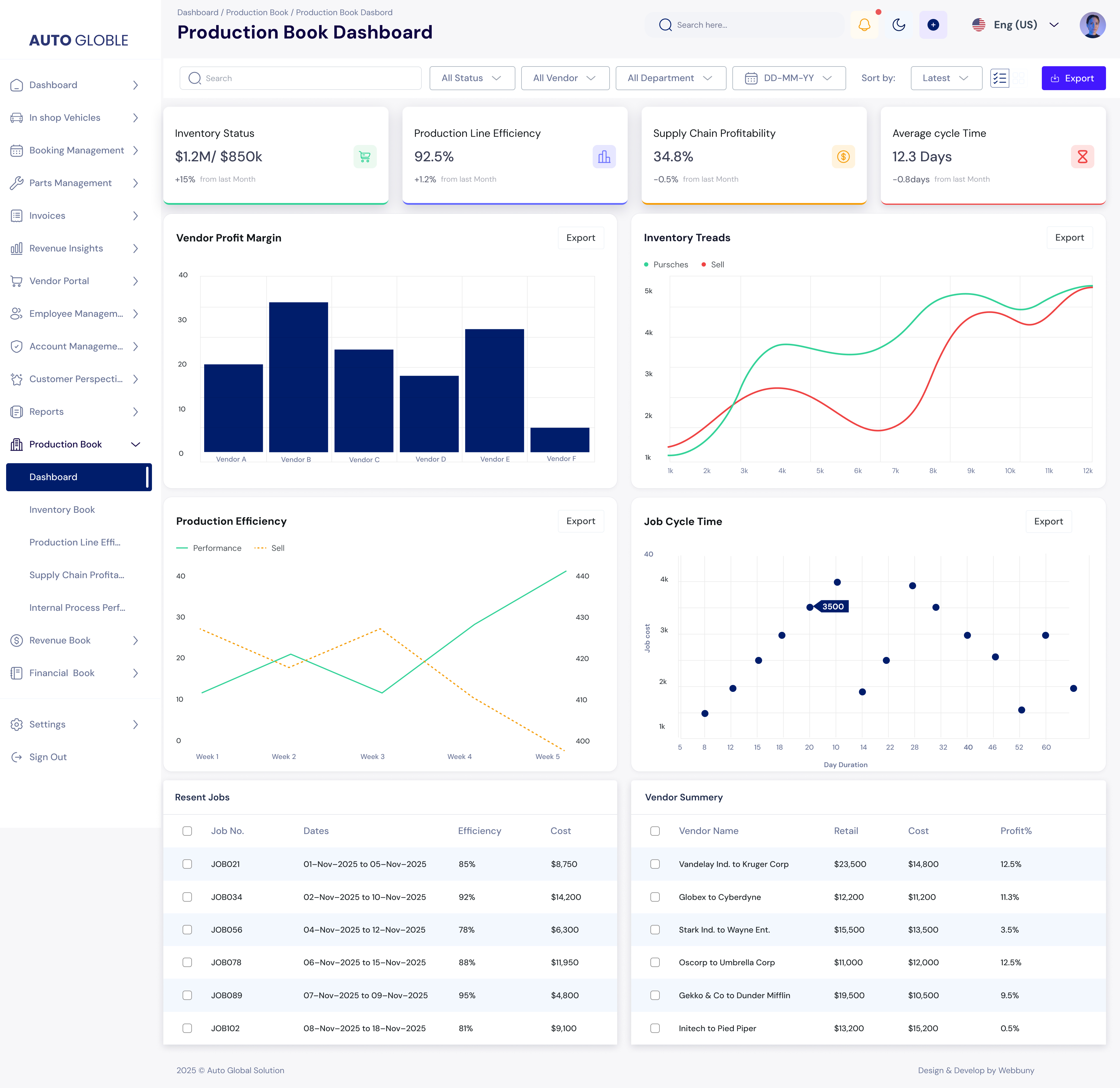Toggle dark mode moon icon

tap(899, 25)
